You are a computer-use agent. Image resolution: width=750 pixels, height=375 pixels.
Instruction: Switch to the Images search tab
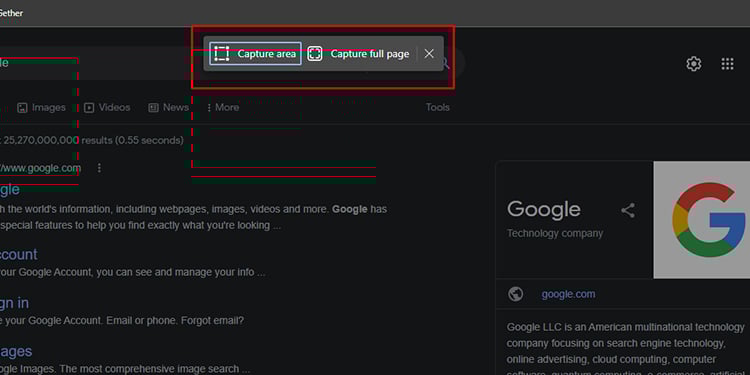pyautogui.click(x=41, y=108)
